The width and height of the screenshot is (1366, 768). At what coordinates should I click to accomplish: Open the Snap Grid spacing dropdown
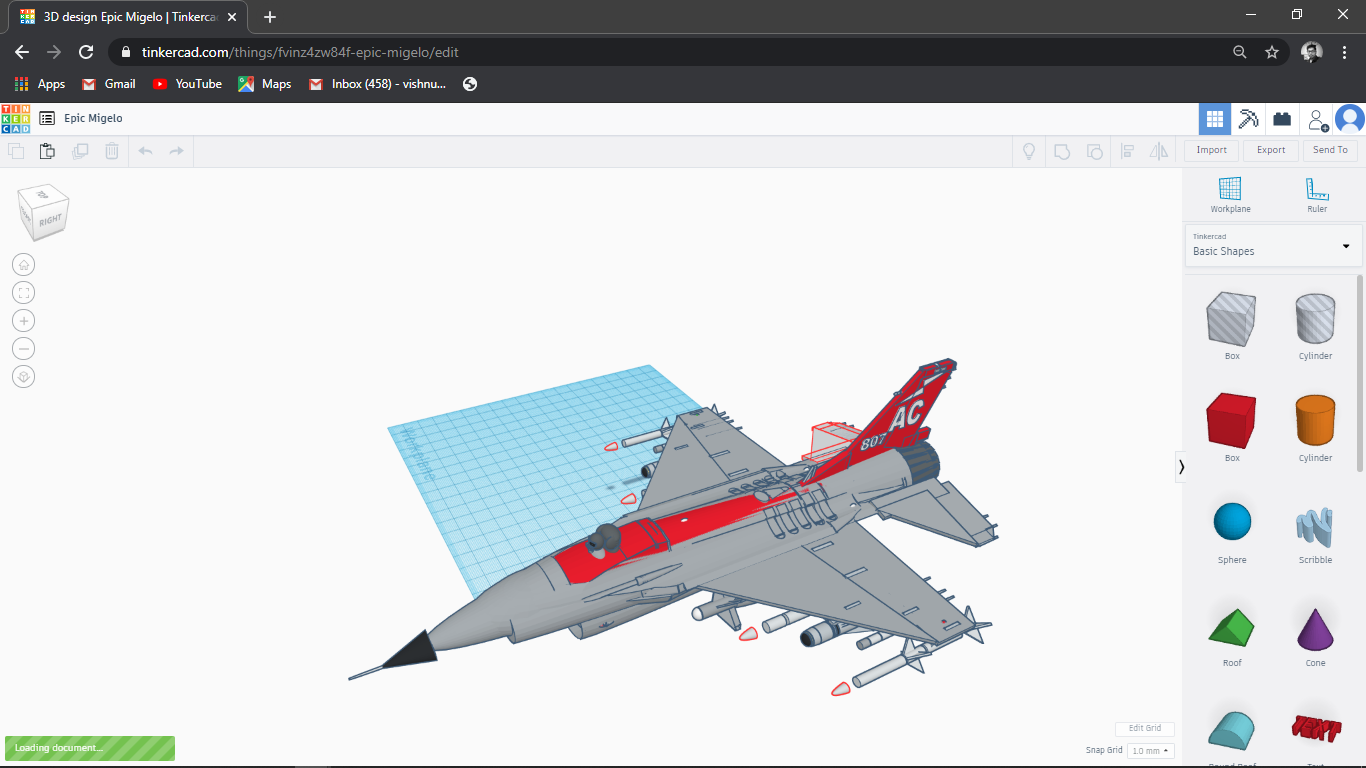pyautogui.click(x=1150, y=750)
